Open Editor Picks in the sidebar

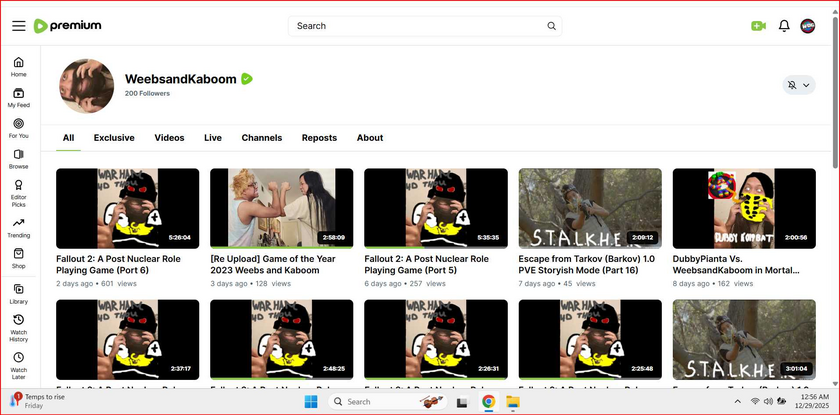click(x=19, y=190)
